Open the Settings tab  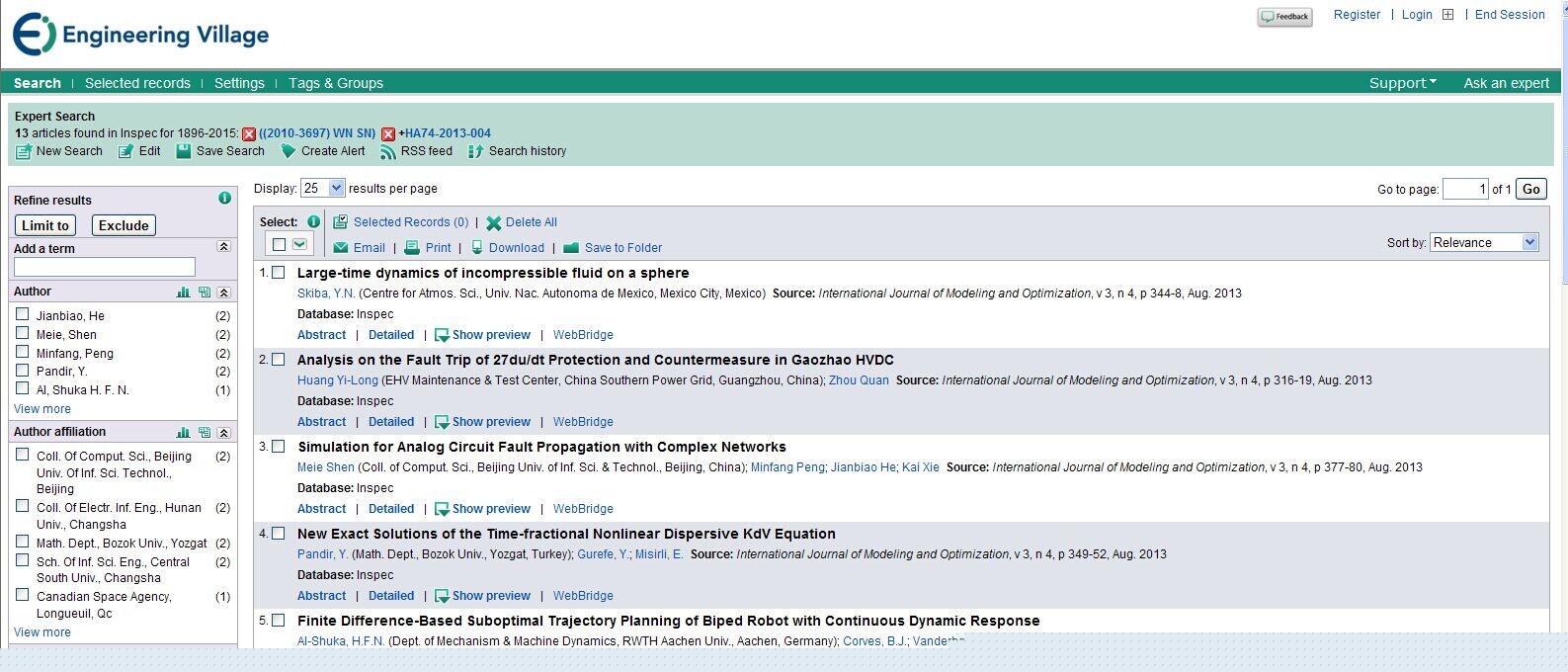point(239,83)
